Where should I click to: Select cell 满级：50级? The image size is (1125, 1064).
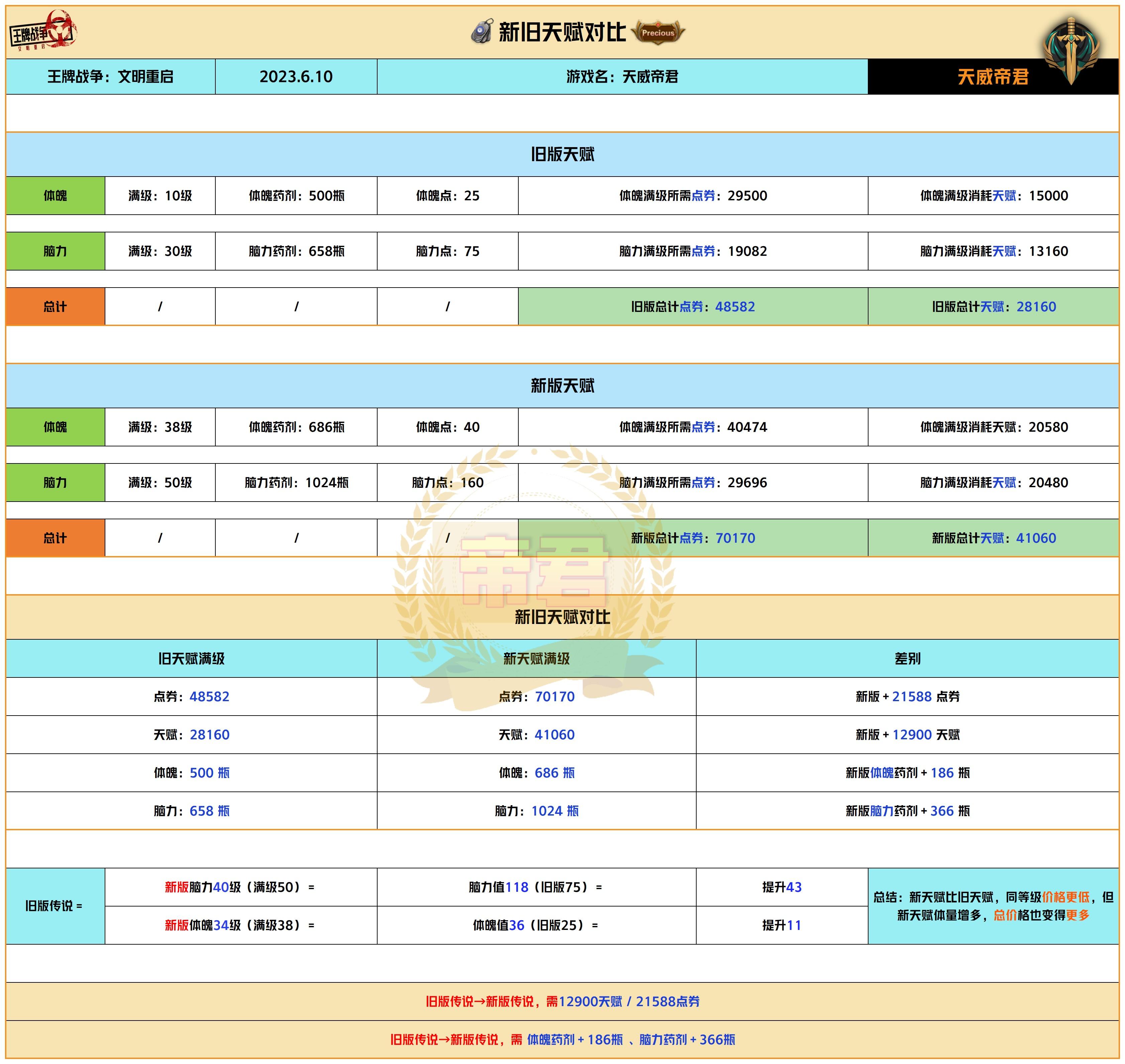(x=160, y=483)
